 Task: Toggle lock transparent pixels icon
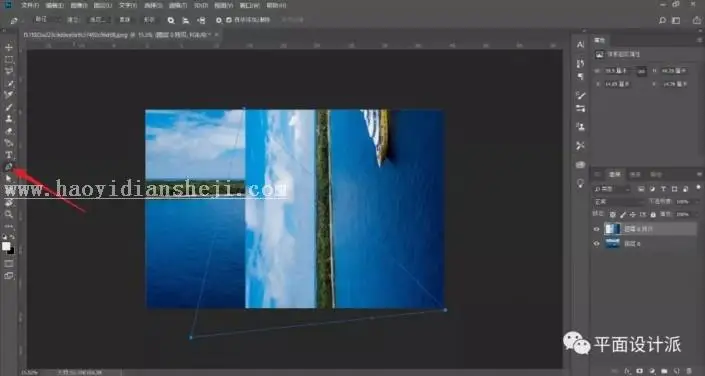(x=612, y=215)
